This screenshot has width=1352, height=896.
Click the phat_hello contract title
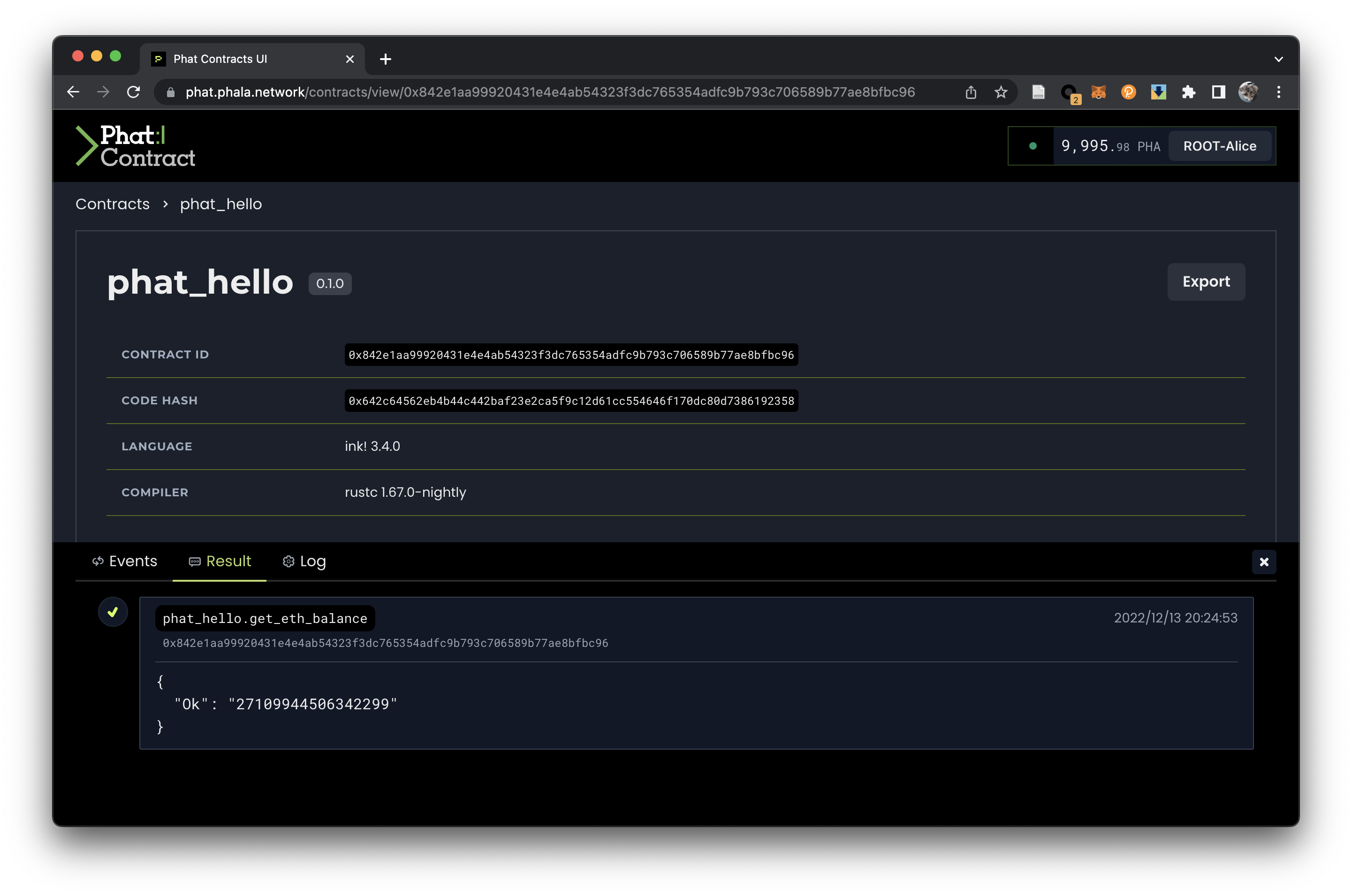pyautogui.click(x=200, y=282)
